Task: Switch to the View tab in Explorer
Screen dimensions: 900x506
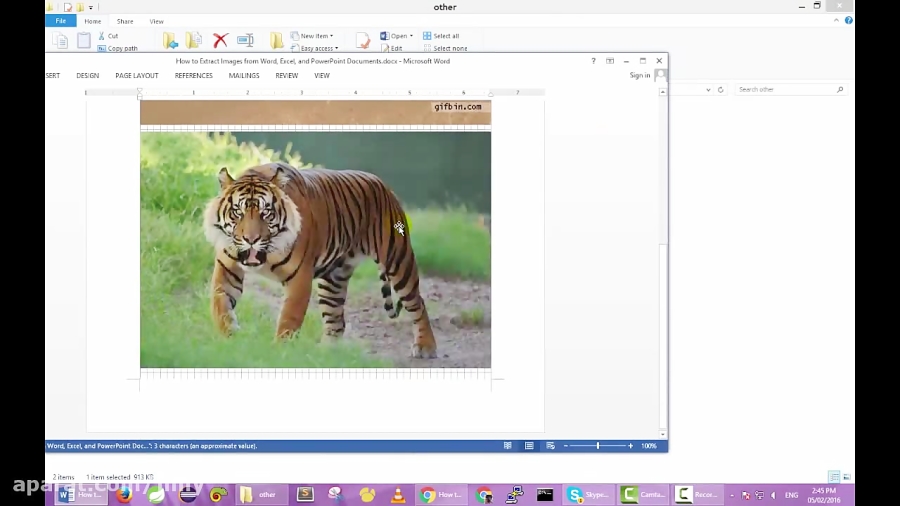Action: point(157,21)
